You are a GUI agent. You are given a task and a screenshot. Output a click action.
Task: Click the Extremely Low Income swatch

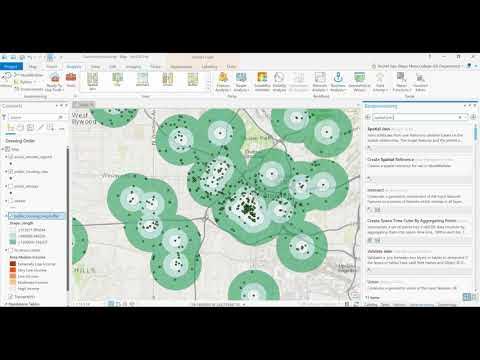click(13, 264)
